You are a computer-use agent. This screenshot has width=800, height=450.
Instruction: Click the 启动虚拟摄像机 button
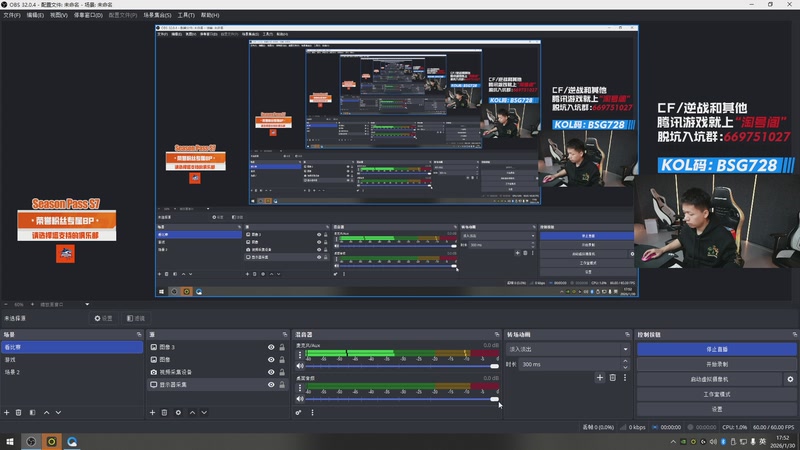709,379
